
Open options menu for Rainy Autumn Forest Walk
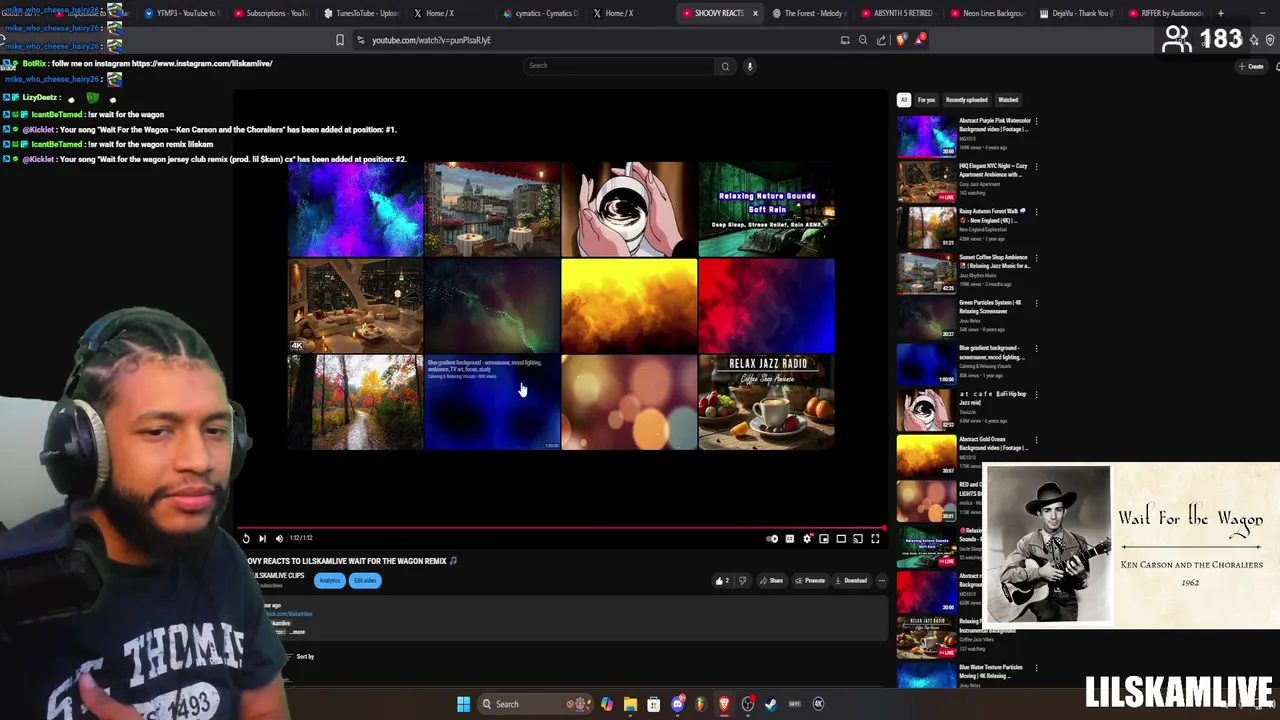pos(1036,212)
